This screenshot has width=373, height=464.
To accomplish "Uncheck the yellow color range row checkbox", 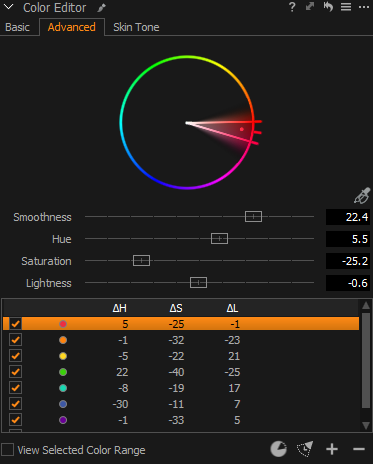I will point(15,356).
